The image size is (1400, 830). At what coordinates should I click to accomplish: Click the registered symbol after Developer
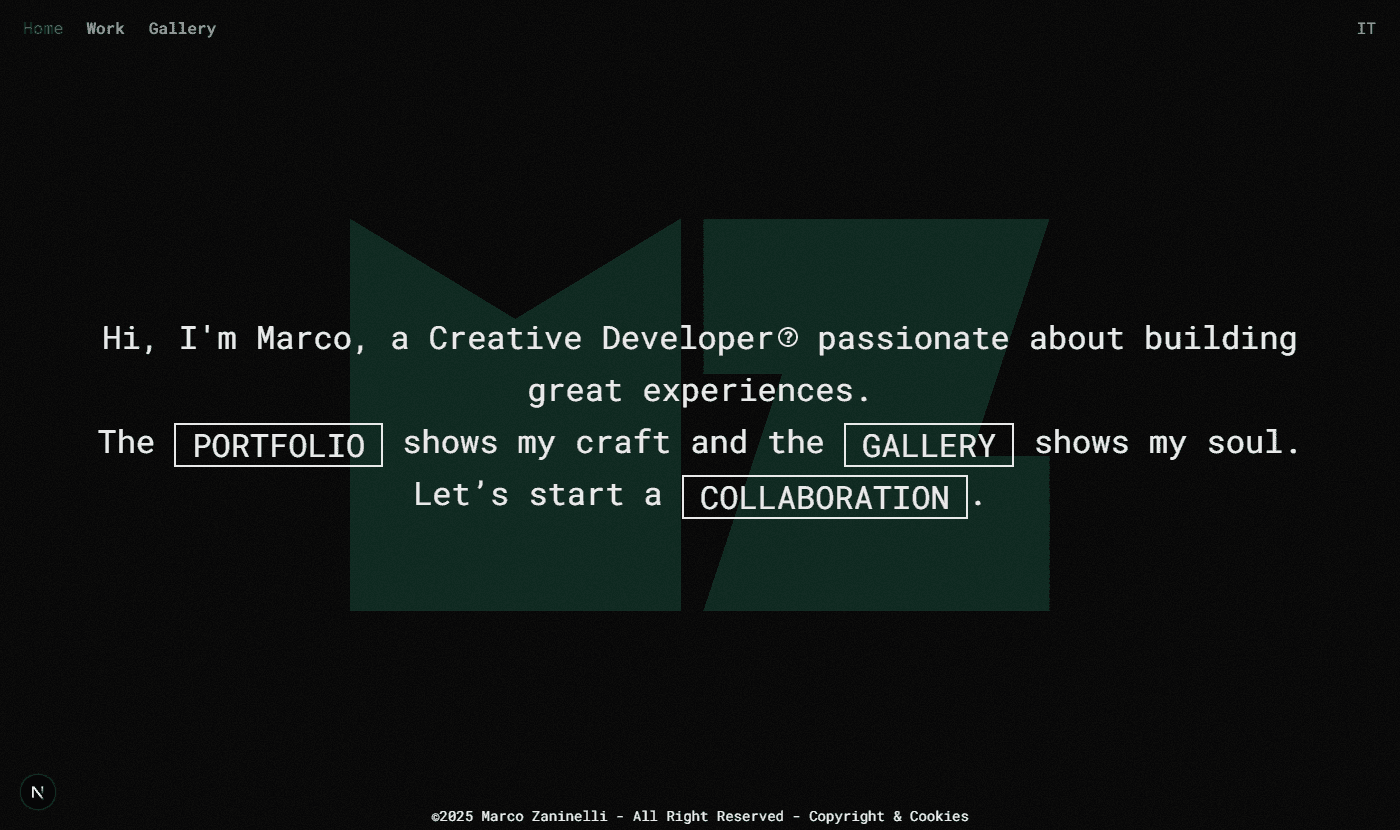[x=788, y=337]
